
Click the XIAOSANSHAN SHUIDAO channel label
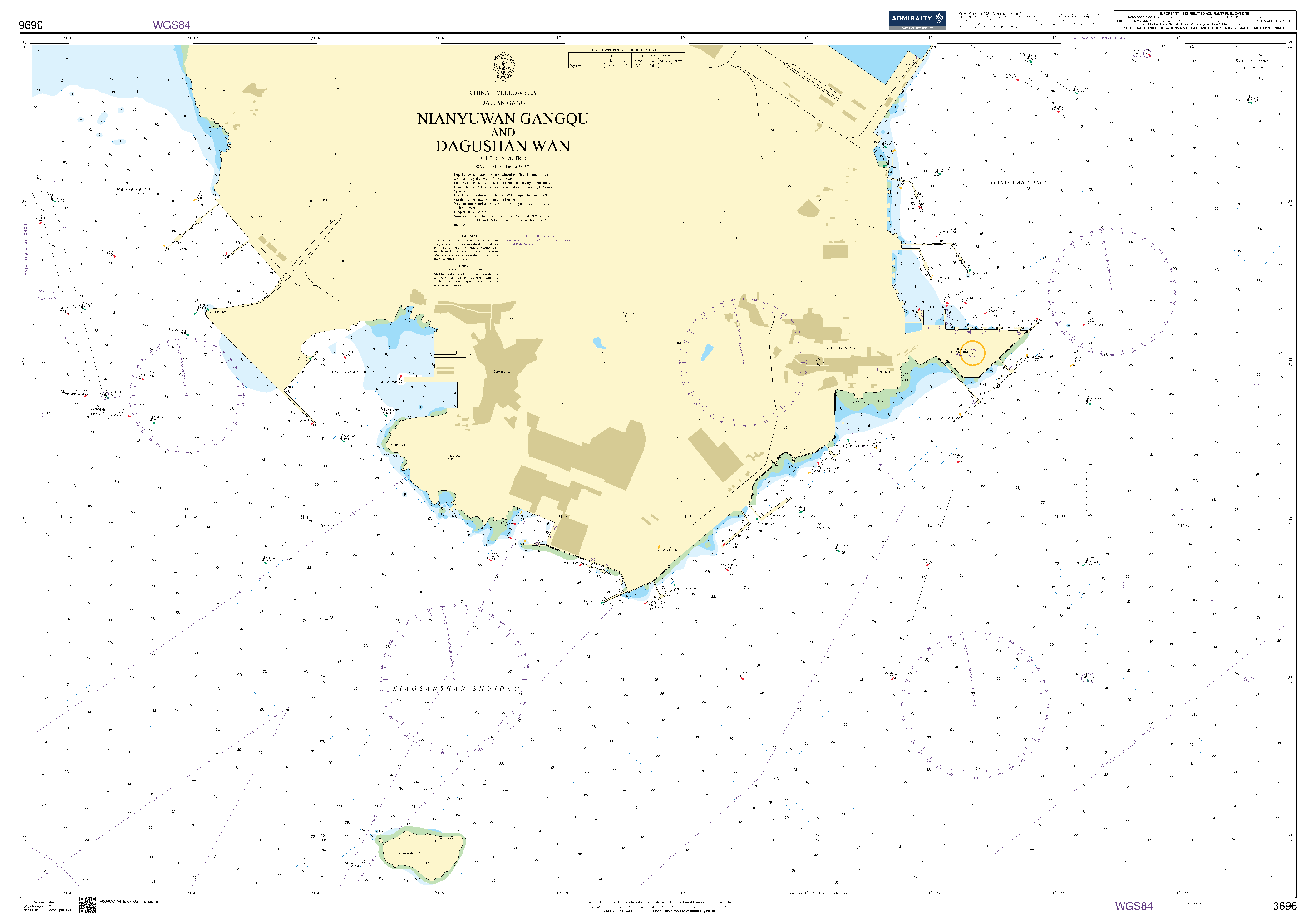(x=456, y=688)
